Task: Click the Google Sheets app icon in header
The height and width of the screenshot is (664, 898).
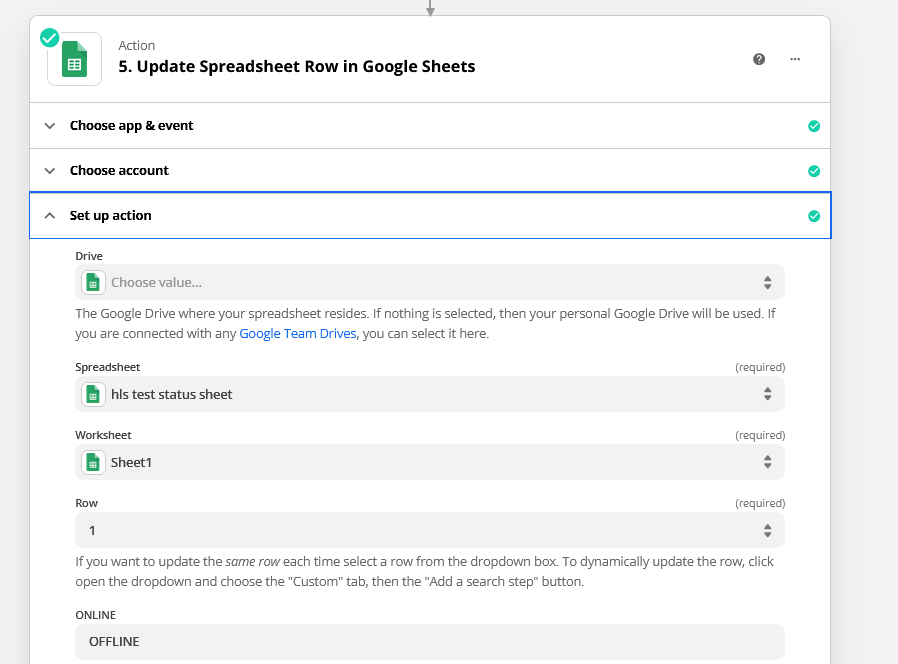Action: click(x=75, y=60)
